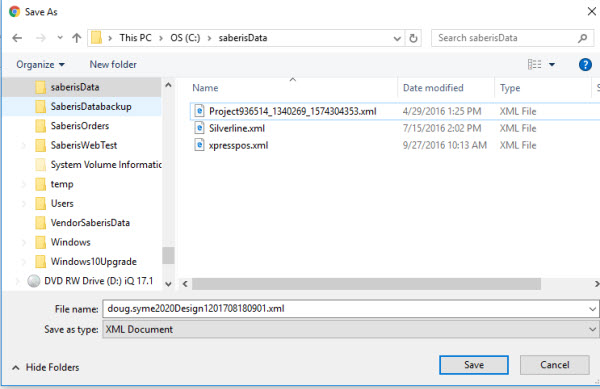Go up one folder level
This screenshot has width=600, height=389.
[x=77, y=38]
